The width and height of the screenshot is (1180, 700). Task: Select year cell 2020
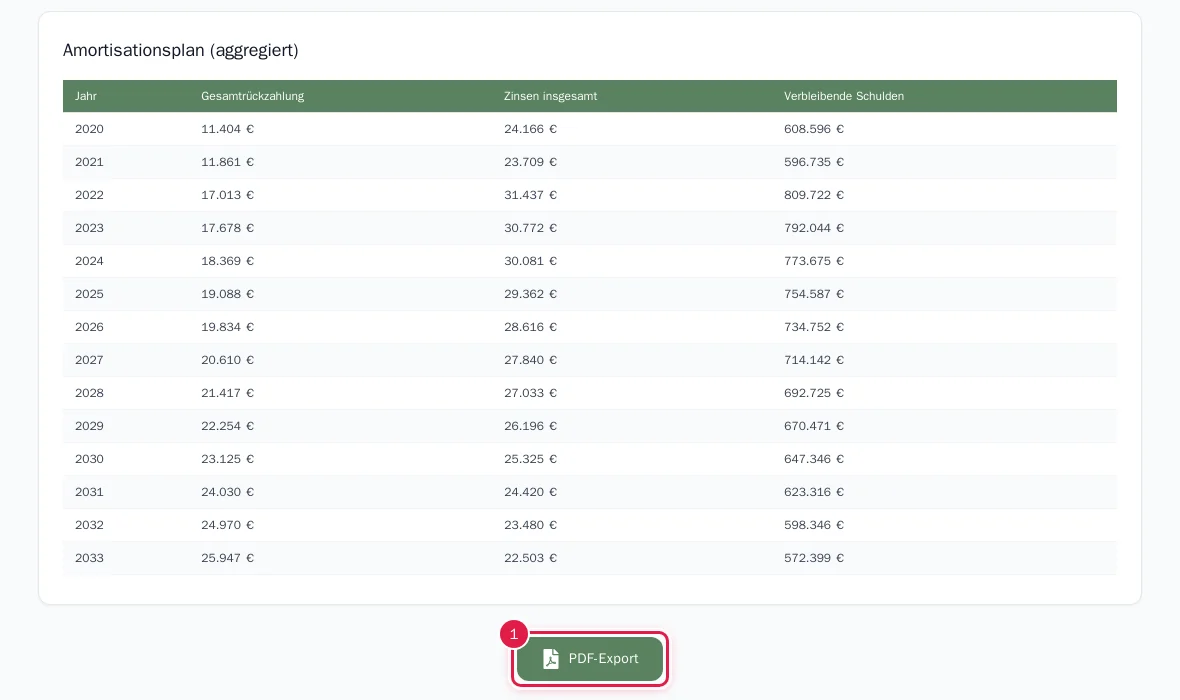pos(90,129)
